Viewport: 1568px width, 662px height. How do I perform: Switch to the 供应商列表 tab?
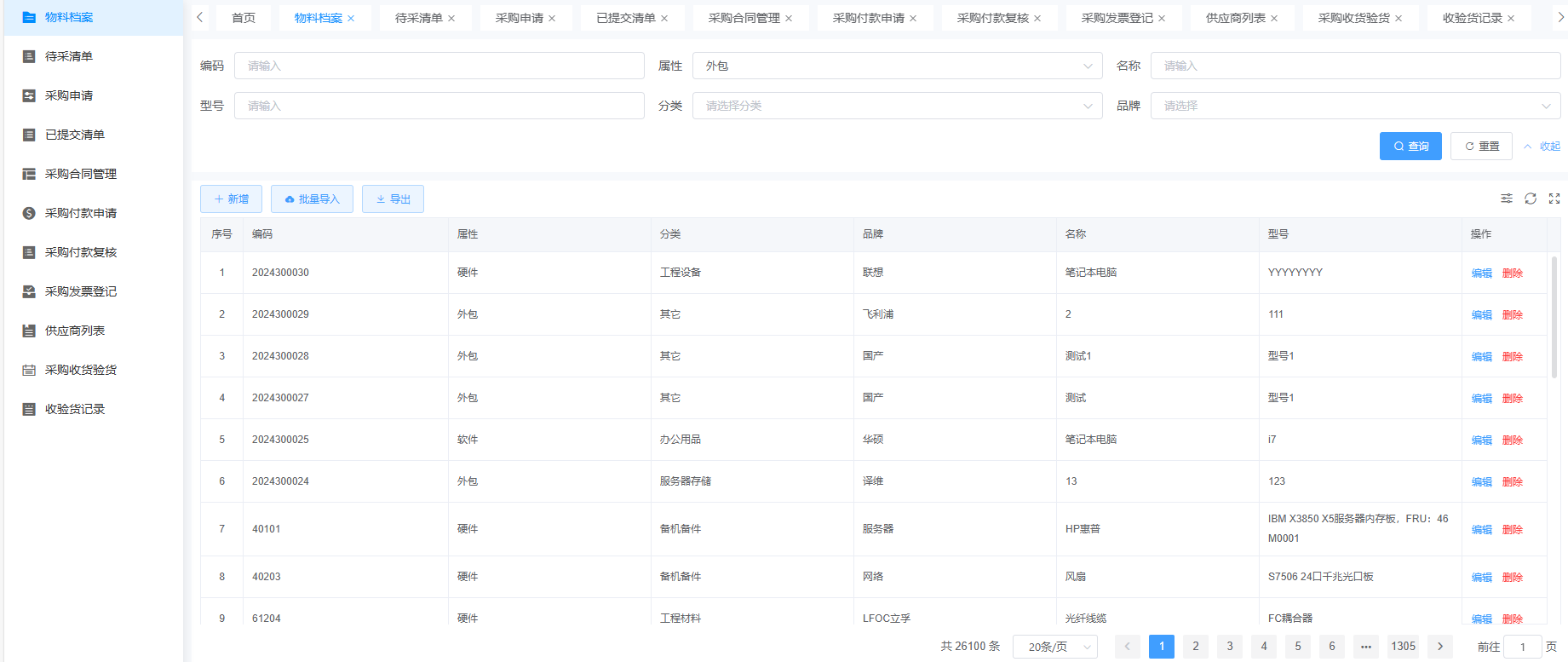(1235, 18)
